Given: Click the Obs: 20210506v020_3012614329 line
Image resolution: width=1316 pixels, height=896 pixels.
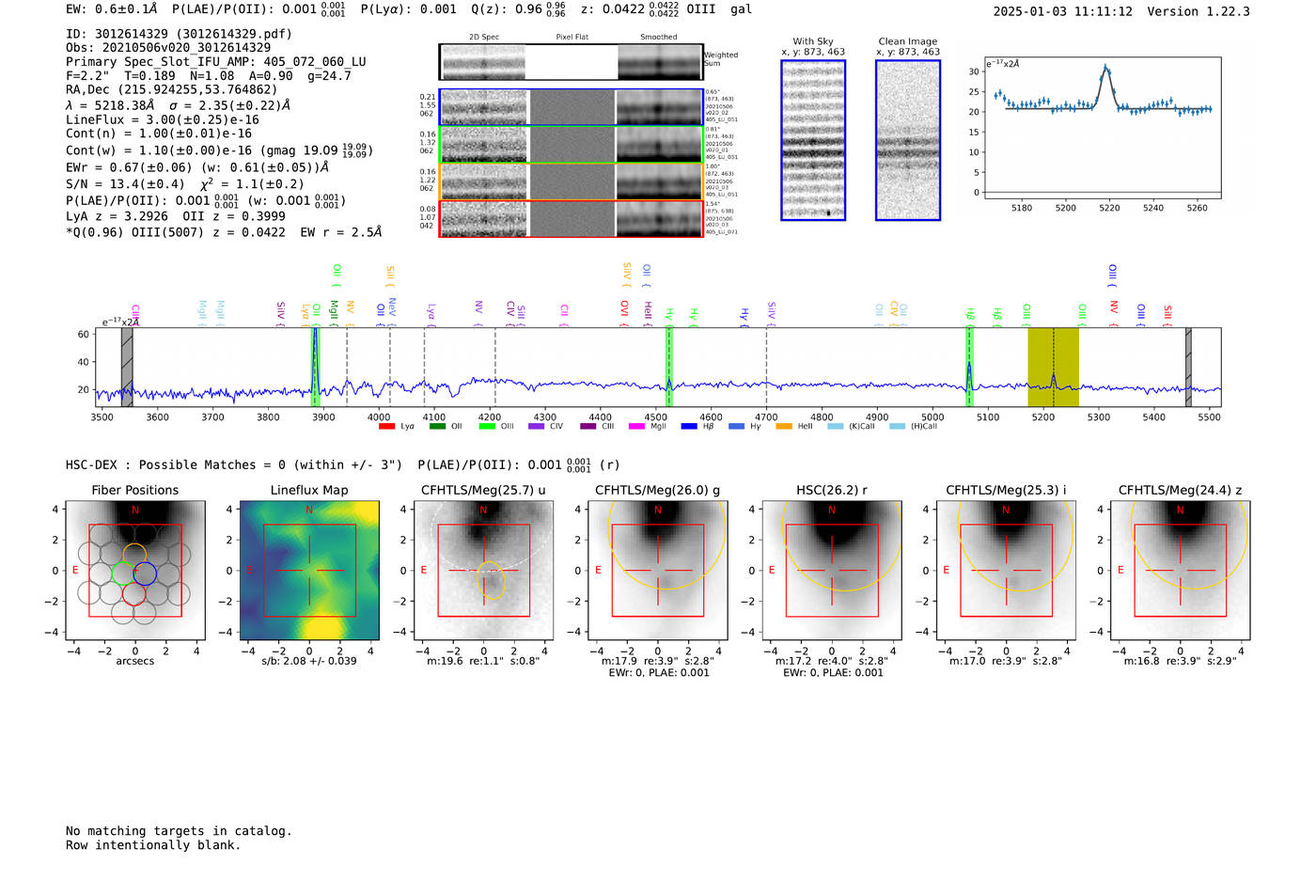Looking at the screenshot, I should pos(168,48).
